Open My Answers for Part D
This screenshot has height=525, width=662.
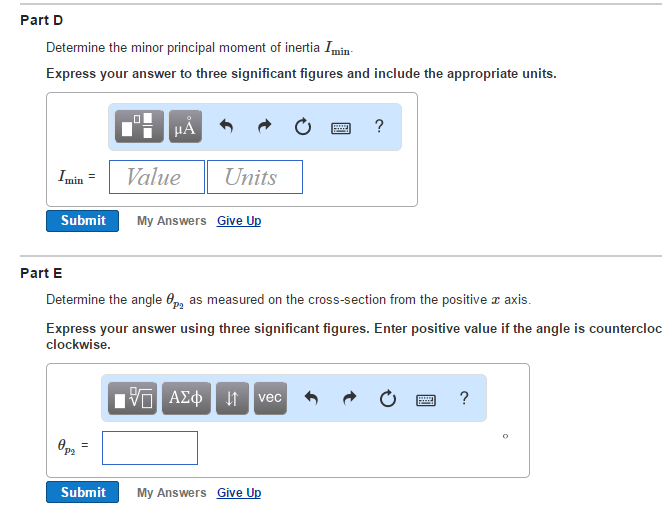tap(172, 220)
